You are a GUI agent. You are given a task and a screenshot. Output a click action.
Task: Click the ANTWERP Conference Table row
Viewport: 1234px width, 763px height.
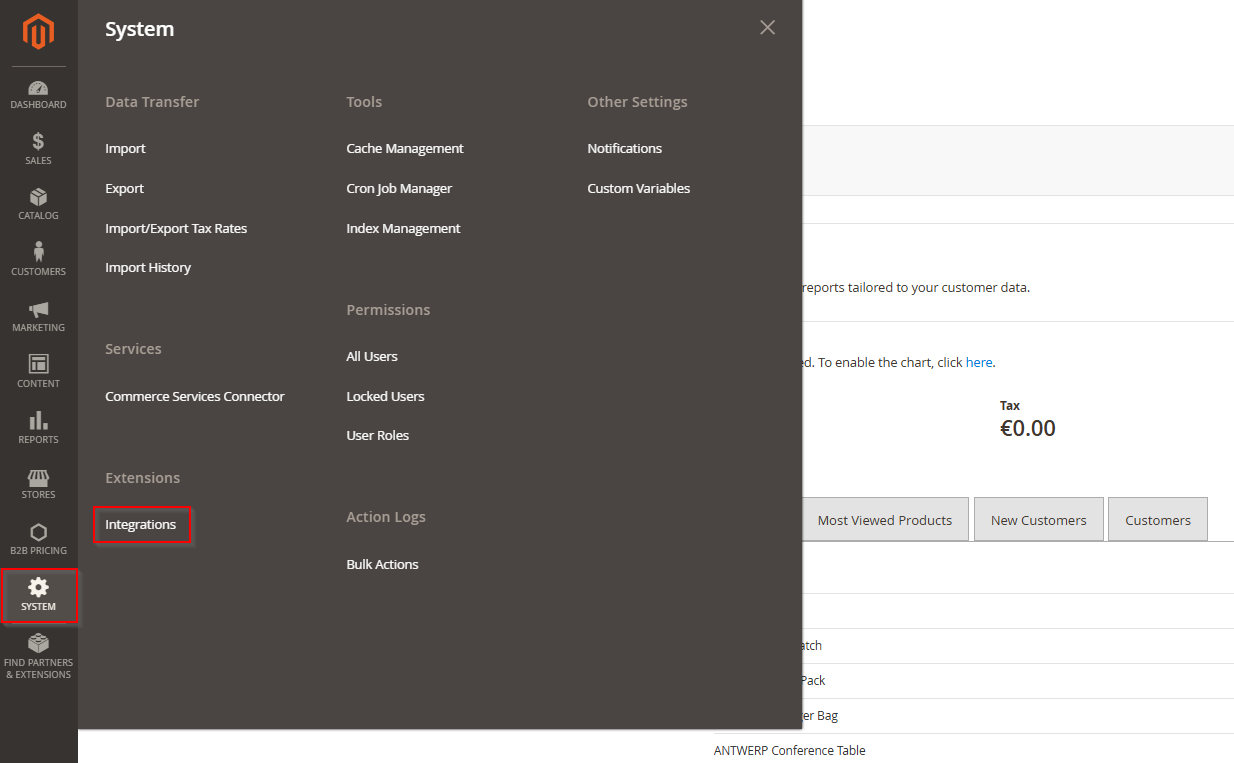pyautogui.click(x=790, y=750)
